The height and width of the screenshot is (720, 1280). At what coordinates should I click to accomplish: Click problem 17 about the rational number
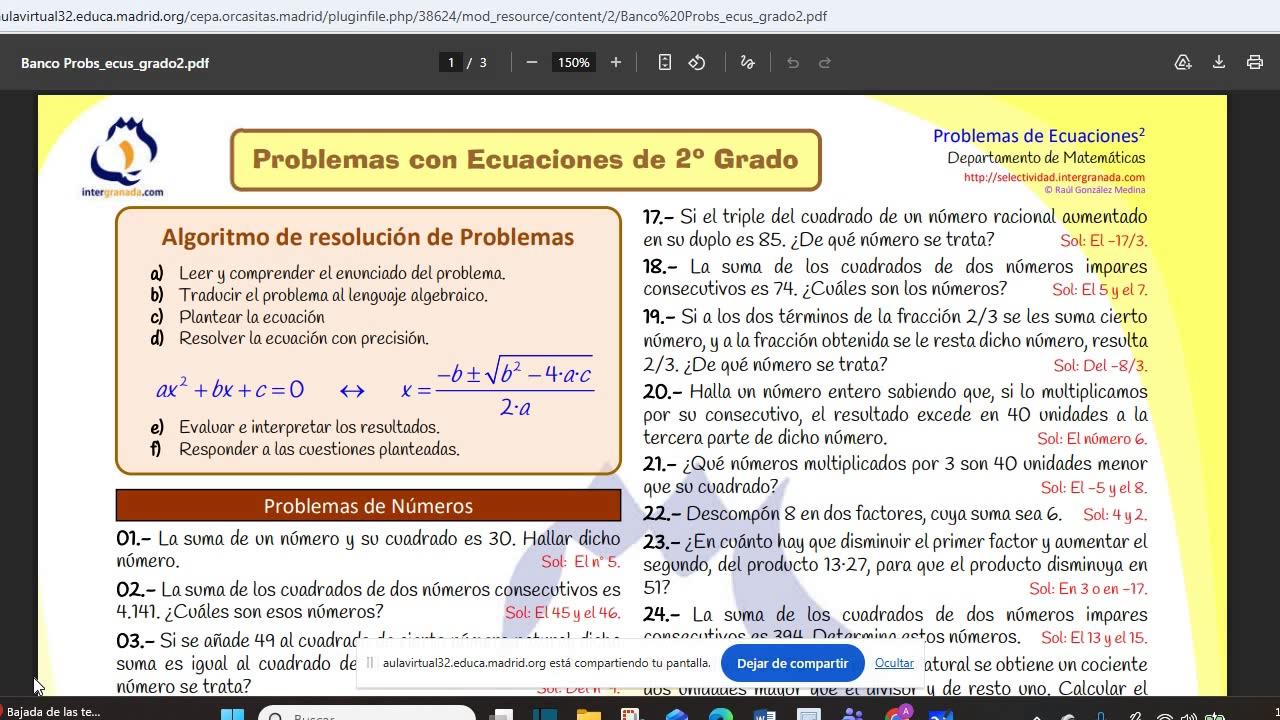(895, 228)
